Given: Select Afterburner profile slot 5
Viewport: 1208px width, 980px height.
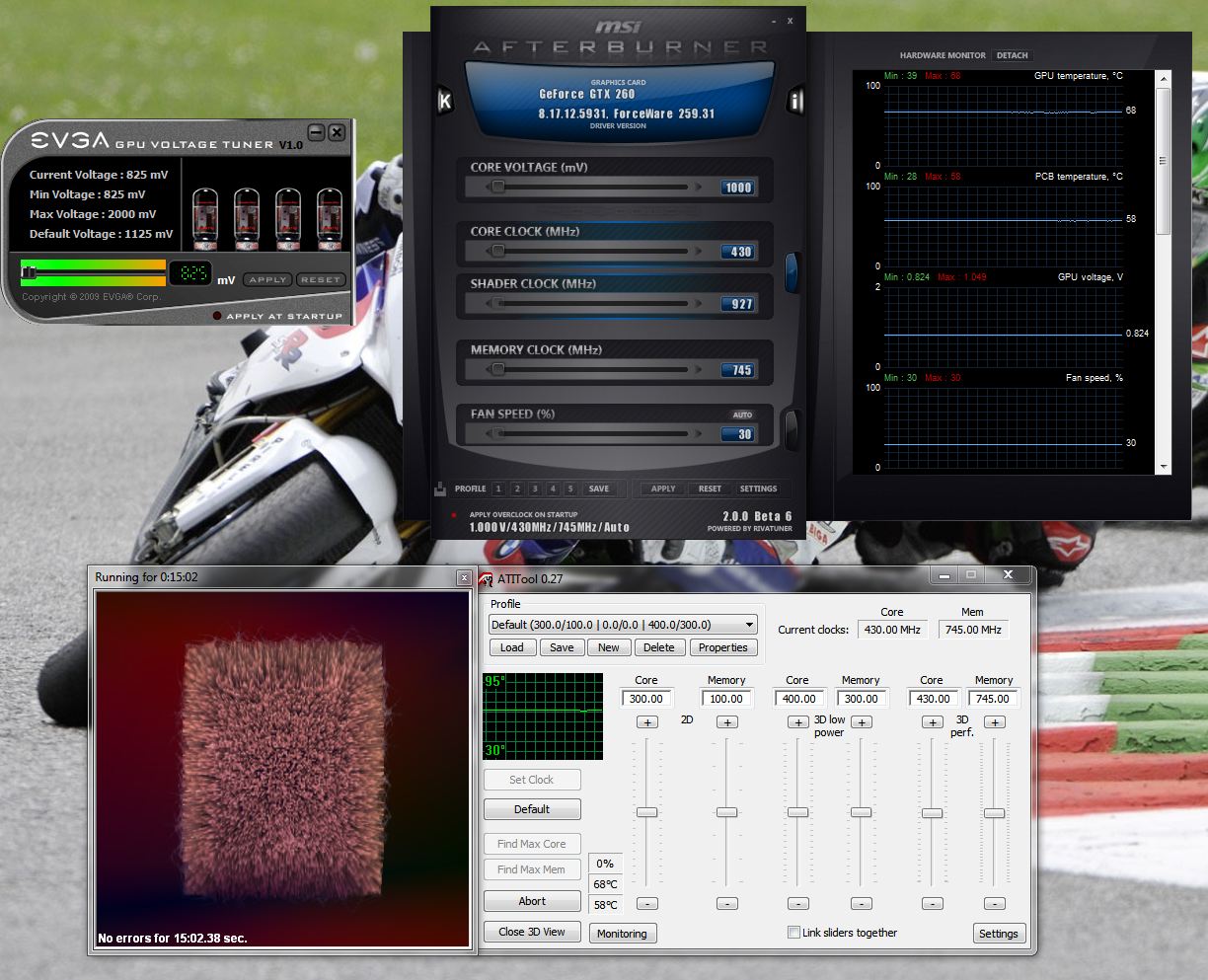Looking at the screenshot, I should pos(570,489).
